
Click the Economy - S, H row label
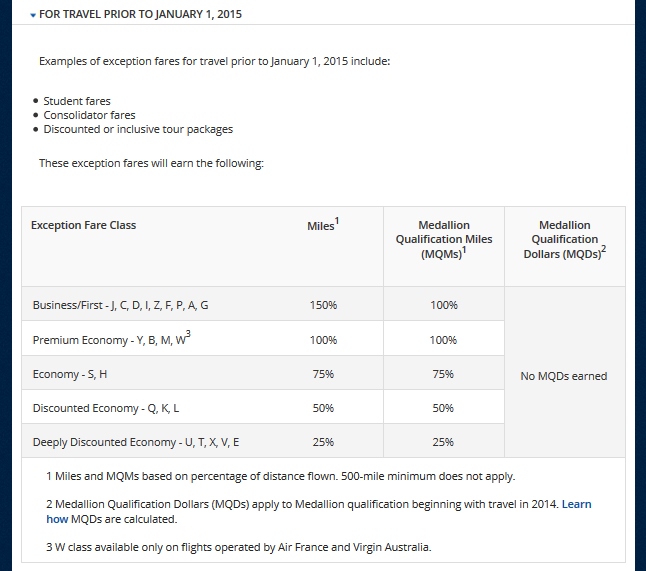coord(70,374)
